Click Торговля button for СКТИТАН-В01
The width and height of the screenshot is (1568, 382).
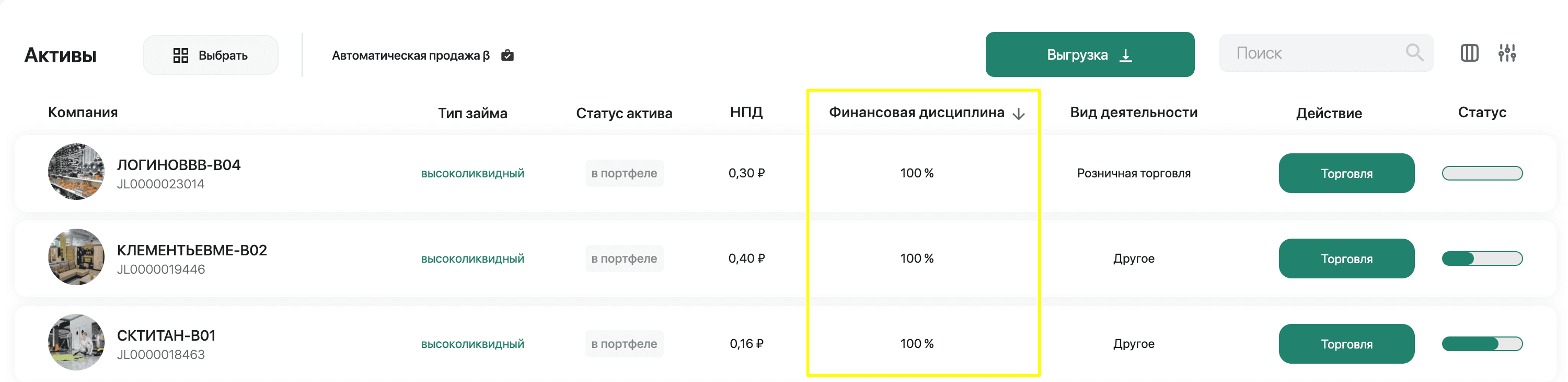pyautogui.click(x=1346, y=344)
